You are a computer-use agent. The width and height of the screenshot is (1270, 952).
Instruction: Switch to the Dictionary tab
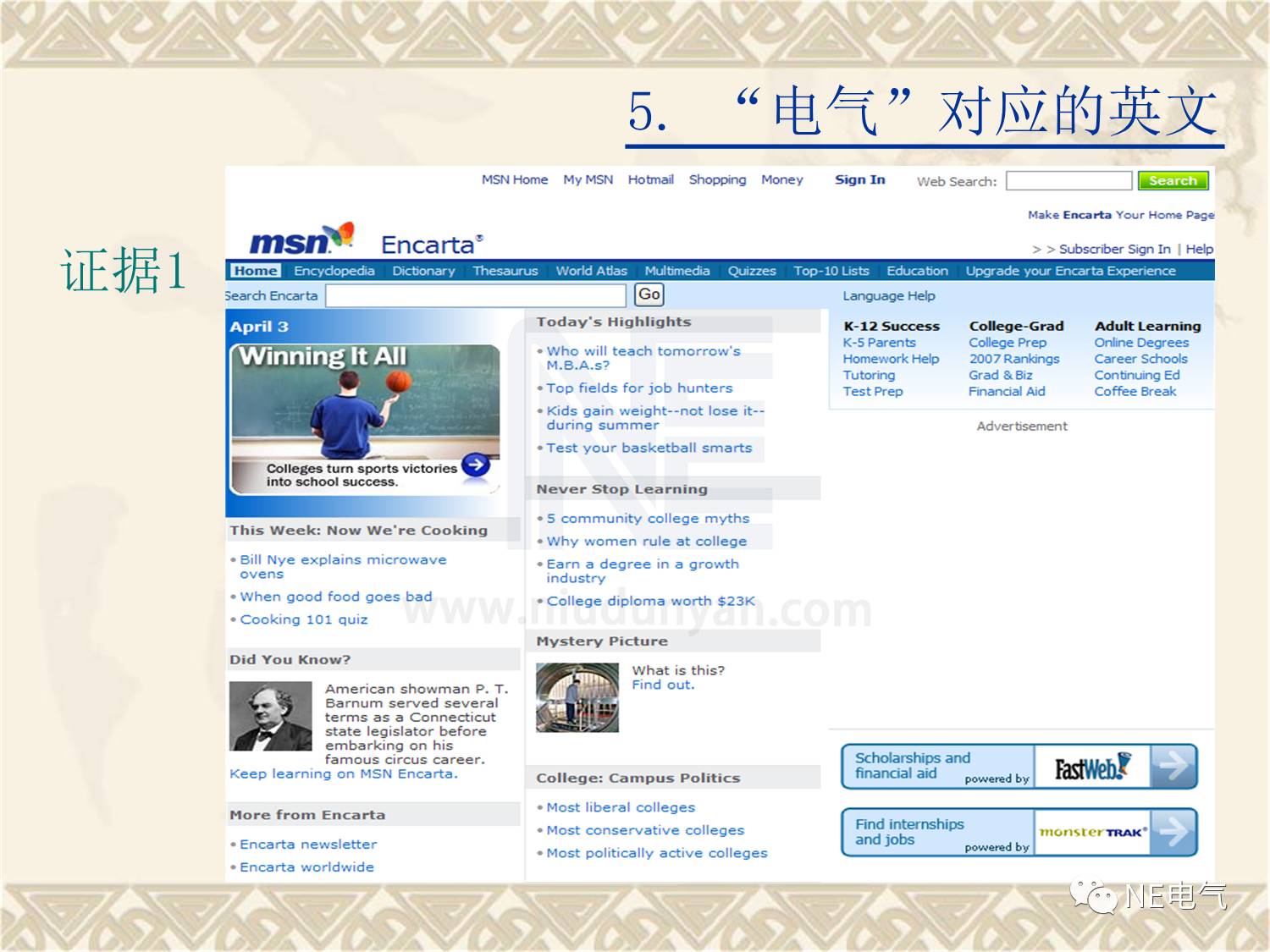click(x=423, y=271)
